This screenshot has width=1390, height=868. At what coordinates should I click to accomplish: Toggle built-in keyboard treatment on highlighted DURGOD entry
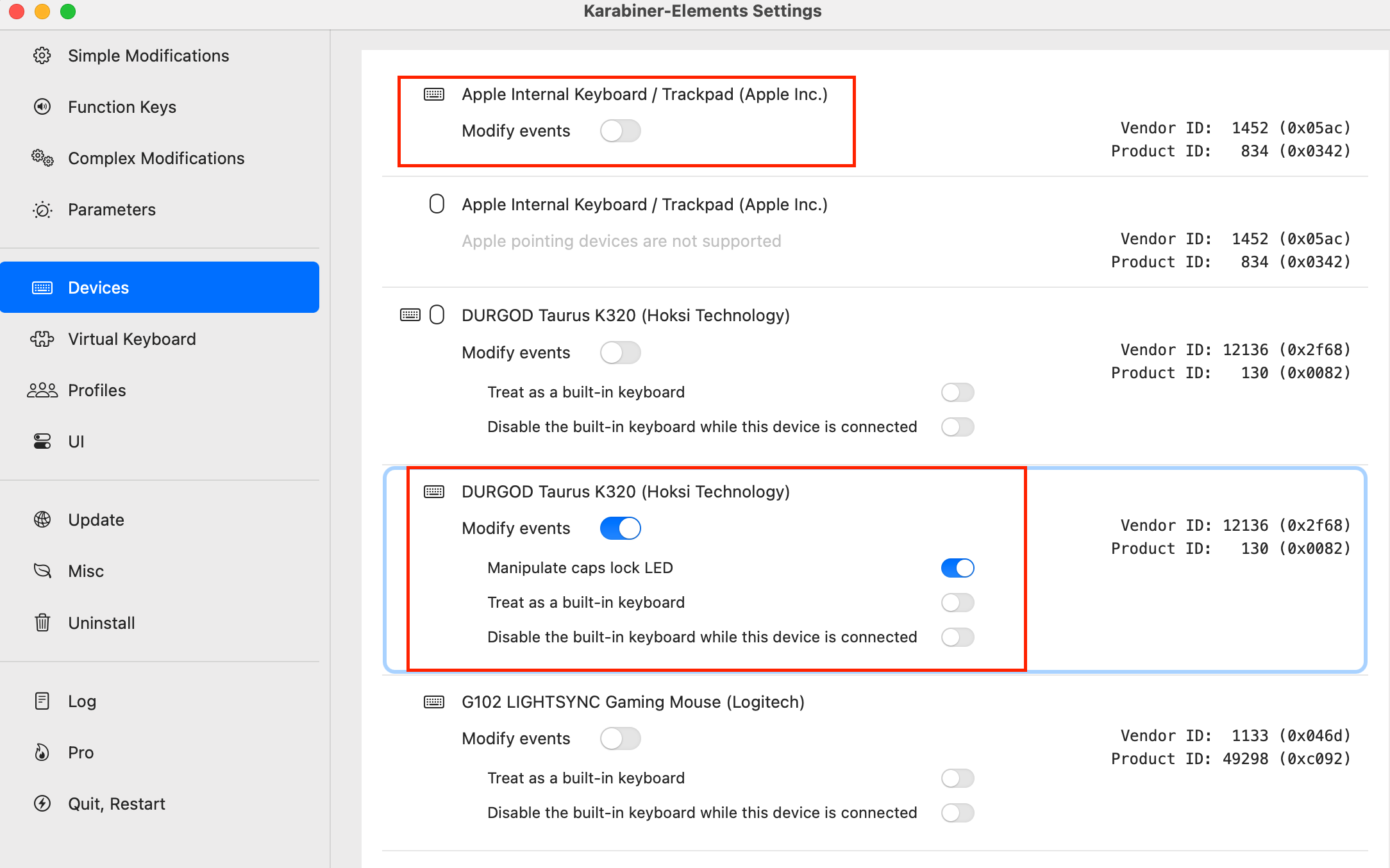(x=958, y=603)
